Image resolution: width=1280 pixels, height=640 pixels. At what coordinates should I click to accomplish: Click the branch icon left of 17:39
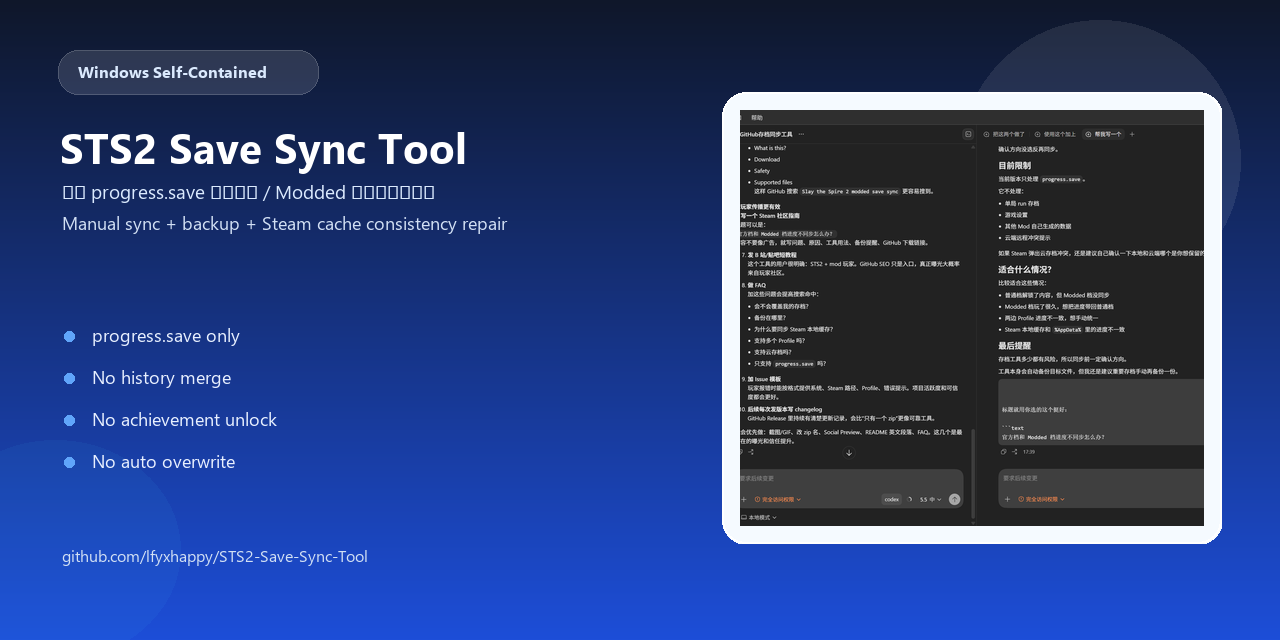pos(1015,452)
